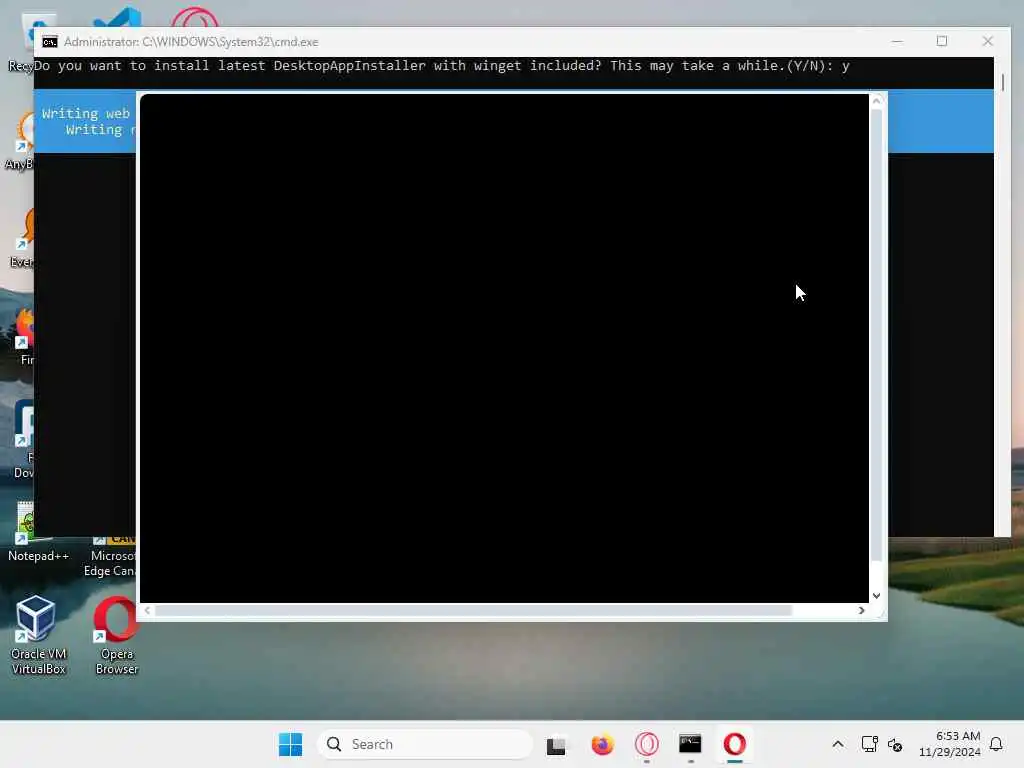Open the clock showing 6:53 AM
This screenshot has height=768, width=1024.
pos(950,744)
